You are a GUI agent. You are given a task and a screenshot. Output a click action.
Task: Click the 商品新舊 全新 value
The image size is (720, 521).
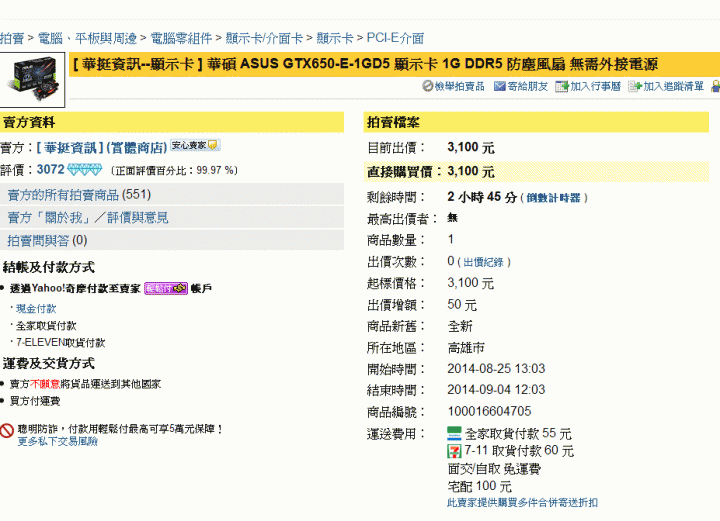[x=460, y=326]
